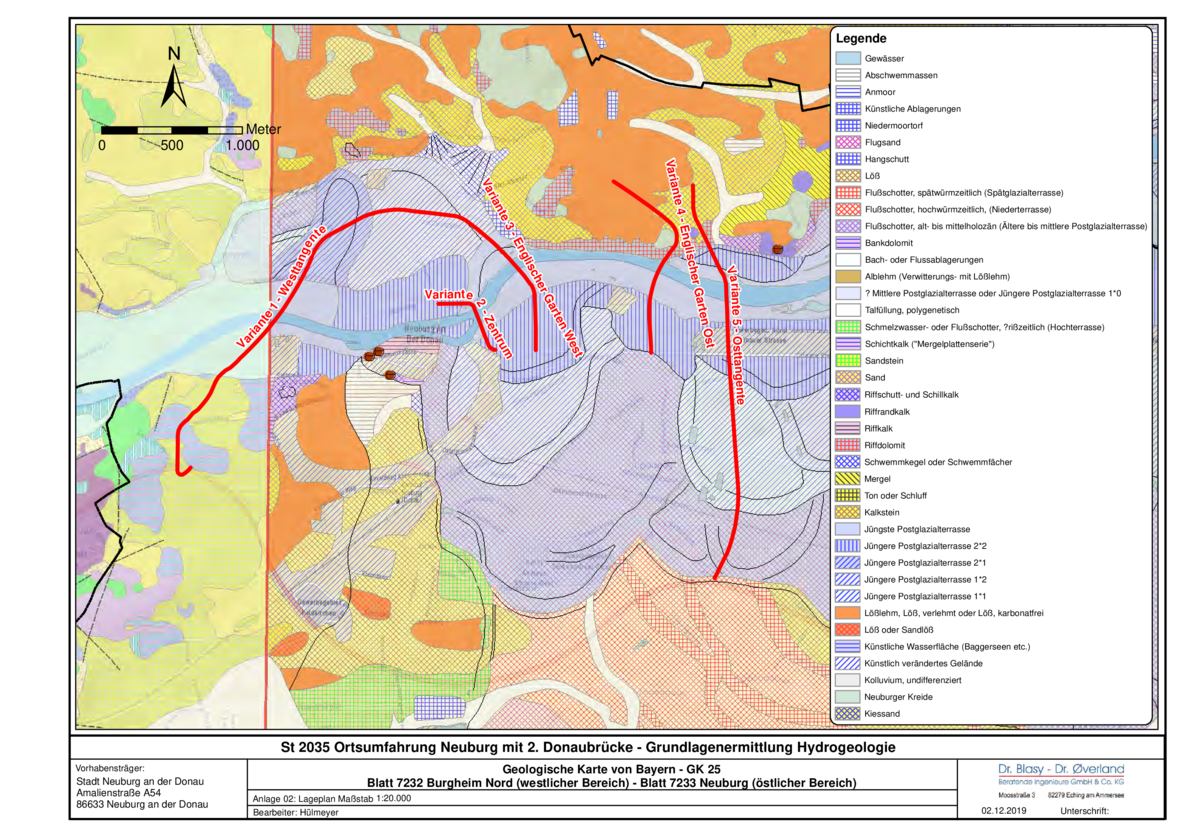Click the 'Anlage 02: Lageplan Maßstab 1:20.000' text
This screenshot has height=834, width=1180.
[x=332, y=799]
